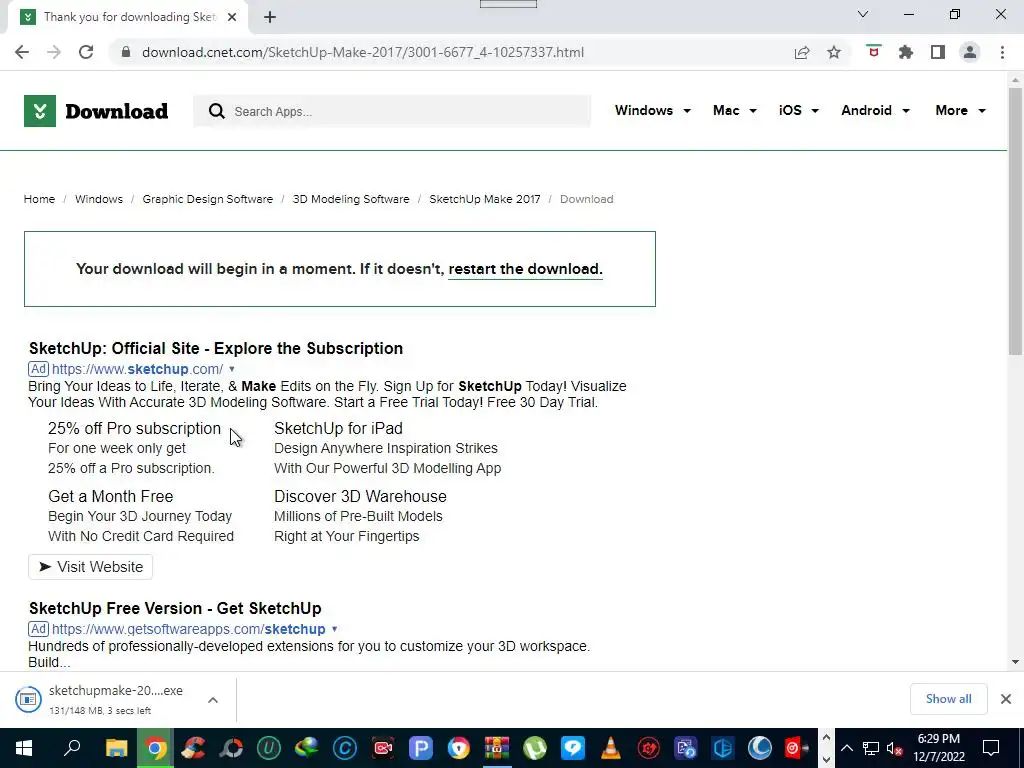Close the Thank you for downloading tab
This screenshot has height=768, width=1024.
click(232, 17)
